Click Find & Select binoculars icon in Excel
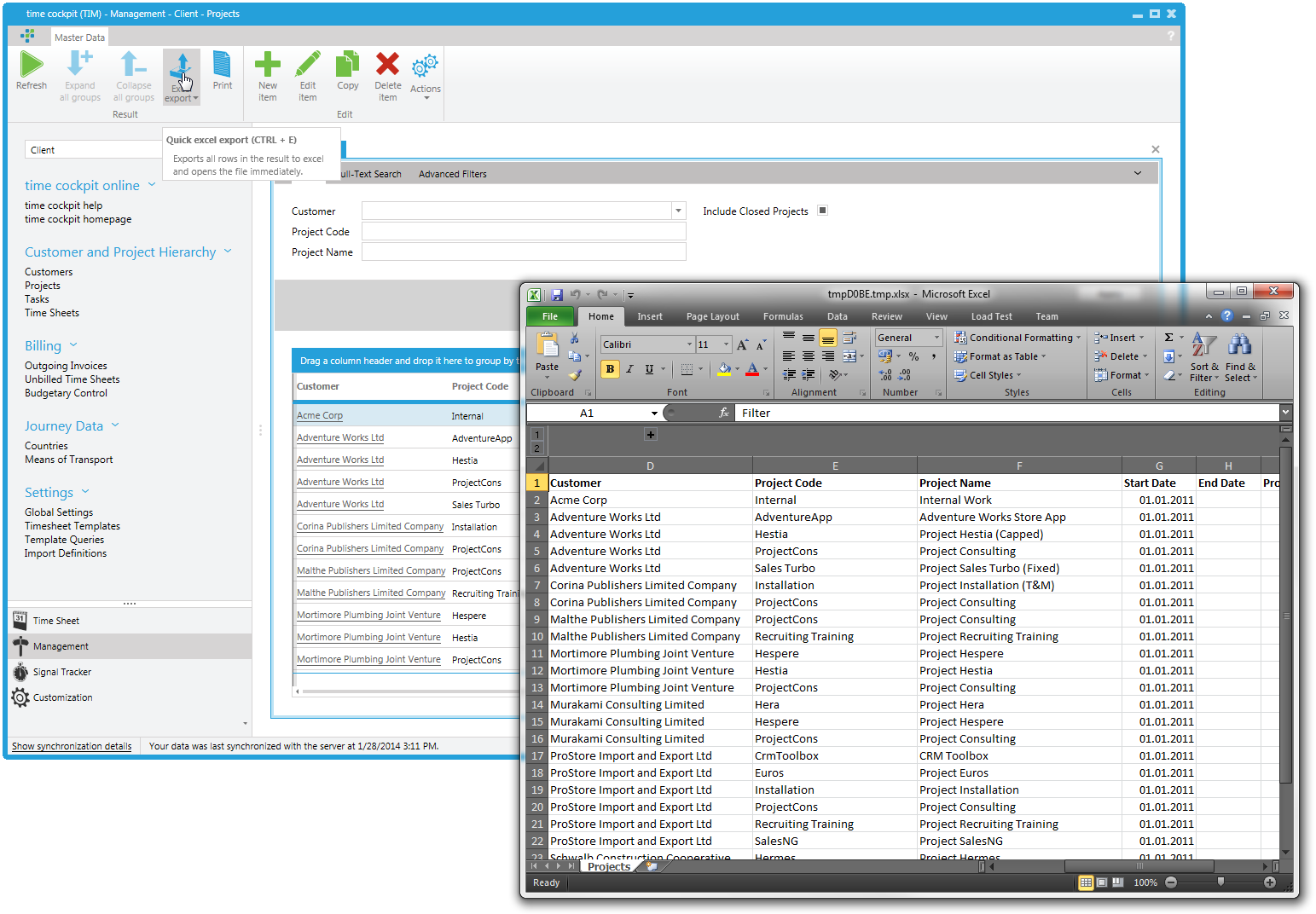Screen dimensions: 1316x914 point(1239,345)
